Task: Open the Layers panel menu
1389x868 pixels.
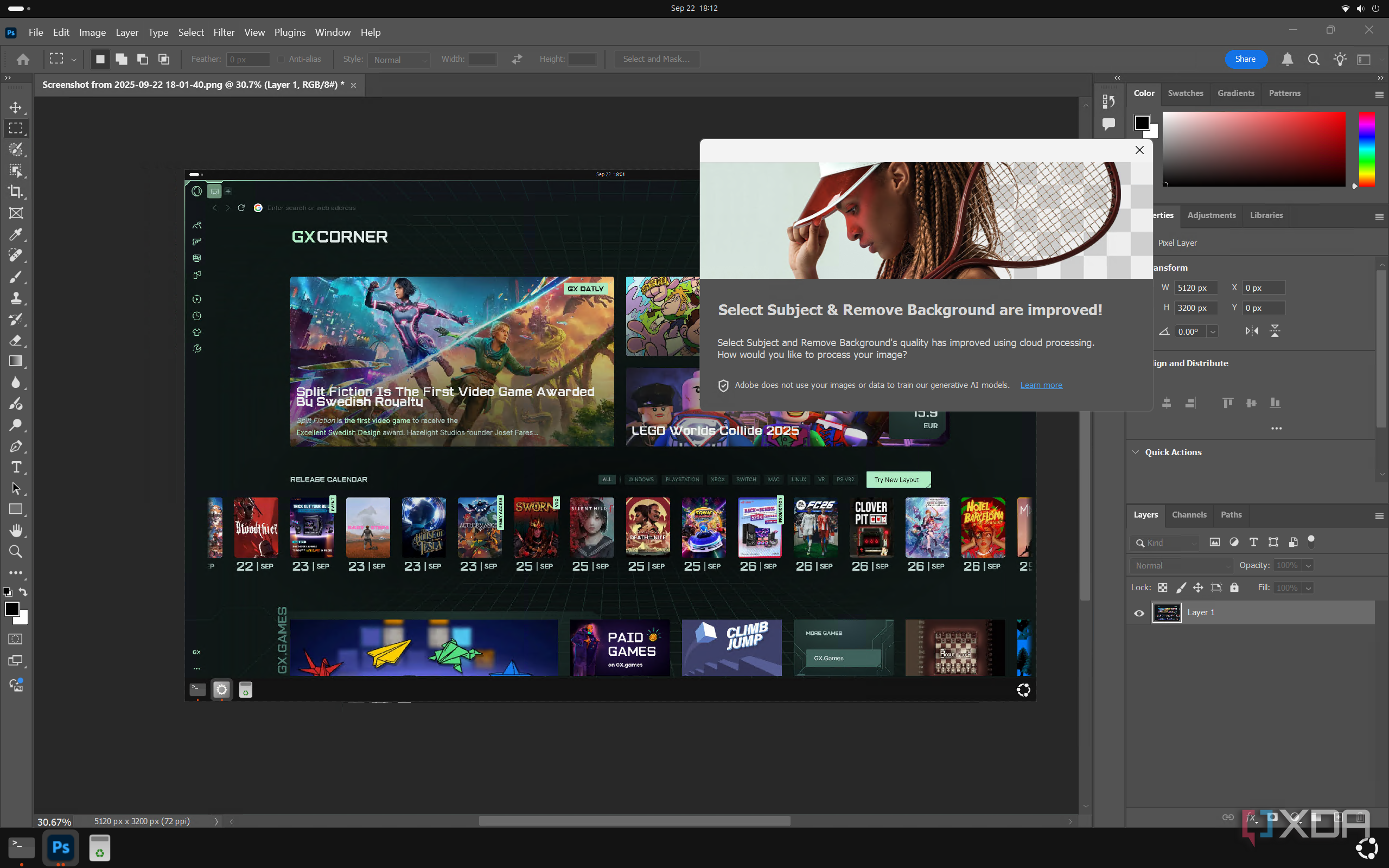Action: [x=1379, y=516]
